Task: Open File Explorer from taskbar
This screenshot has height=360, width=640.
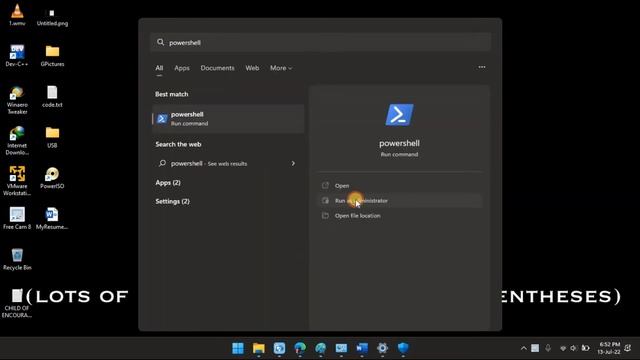Action: 259,348
